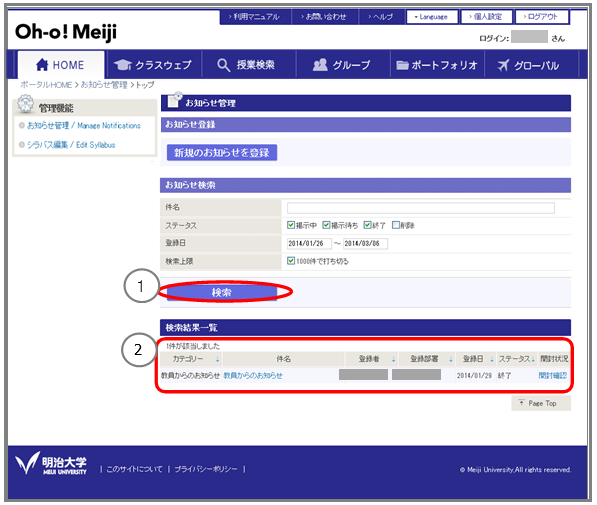
Task: Toggle the 掲示中 status checkbox
Action: (x=291, y=225)
